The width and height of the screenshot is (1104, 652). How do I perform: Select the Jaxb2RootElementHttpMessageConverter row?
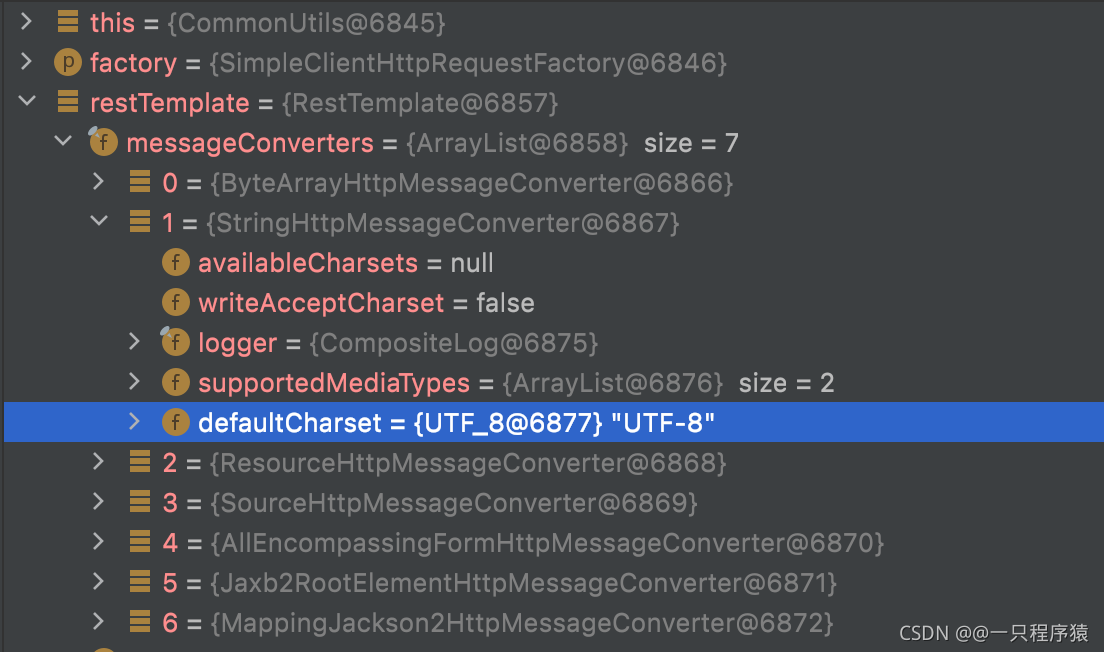(x=400, y=582)
